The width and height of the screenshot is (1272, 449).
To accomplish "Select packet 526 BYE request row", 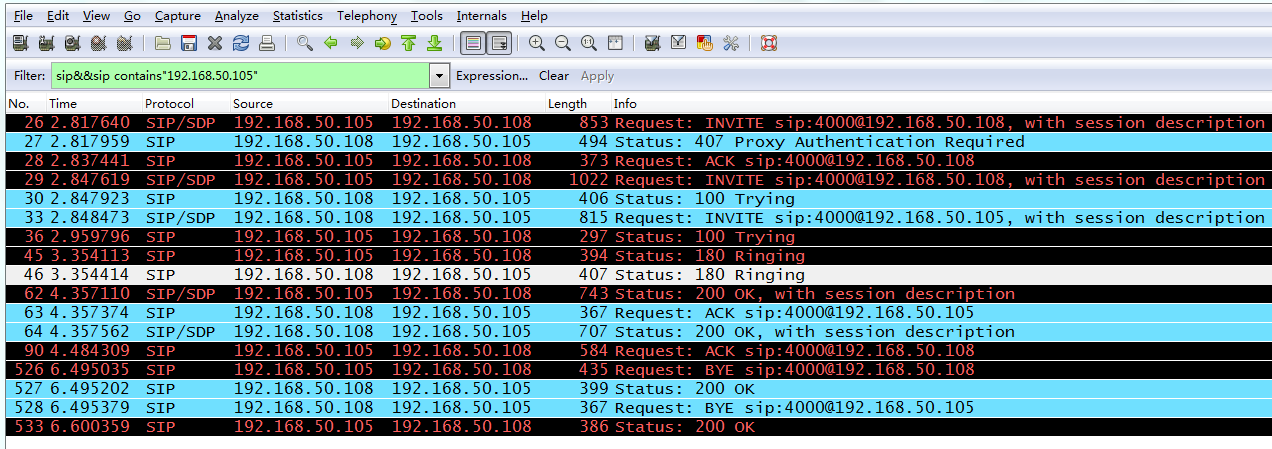I will point(637,370).
